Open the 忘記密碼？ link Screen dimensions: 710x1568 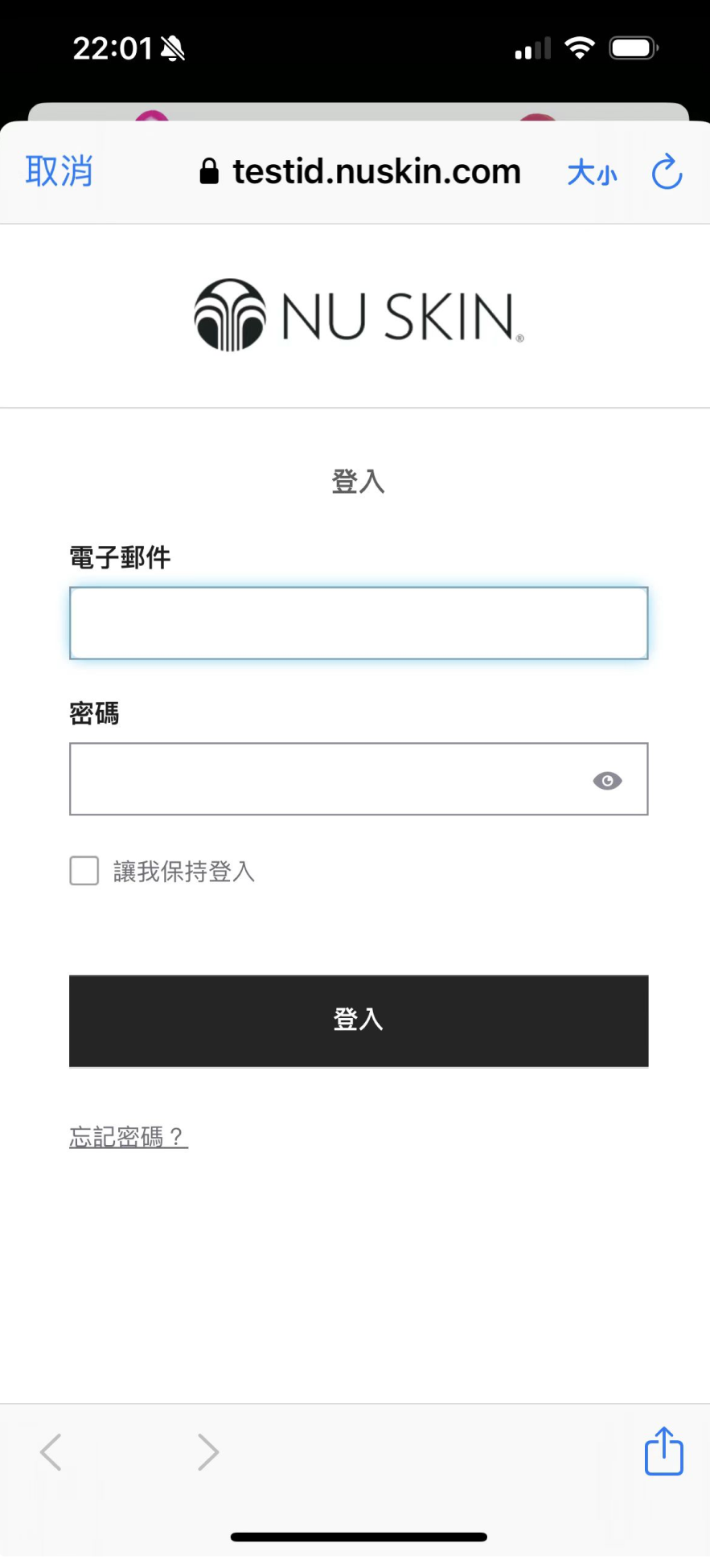click(x=129, y=1137)
